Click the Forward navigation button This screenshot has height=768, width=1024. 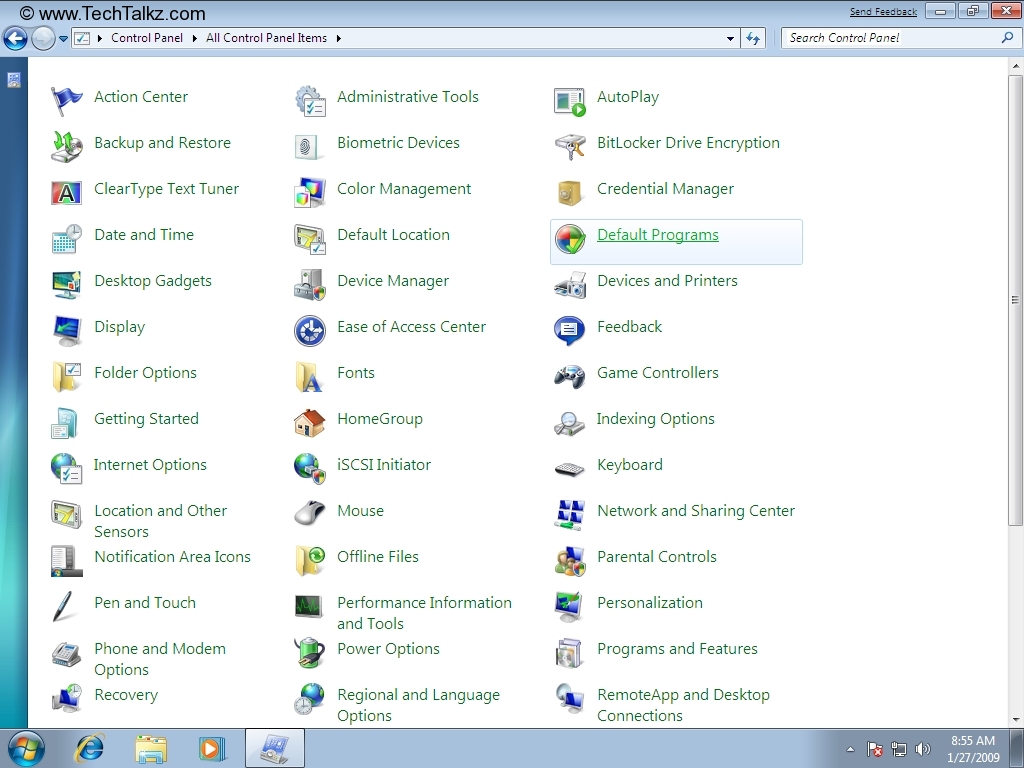[43, 38]
